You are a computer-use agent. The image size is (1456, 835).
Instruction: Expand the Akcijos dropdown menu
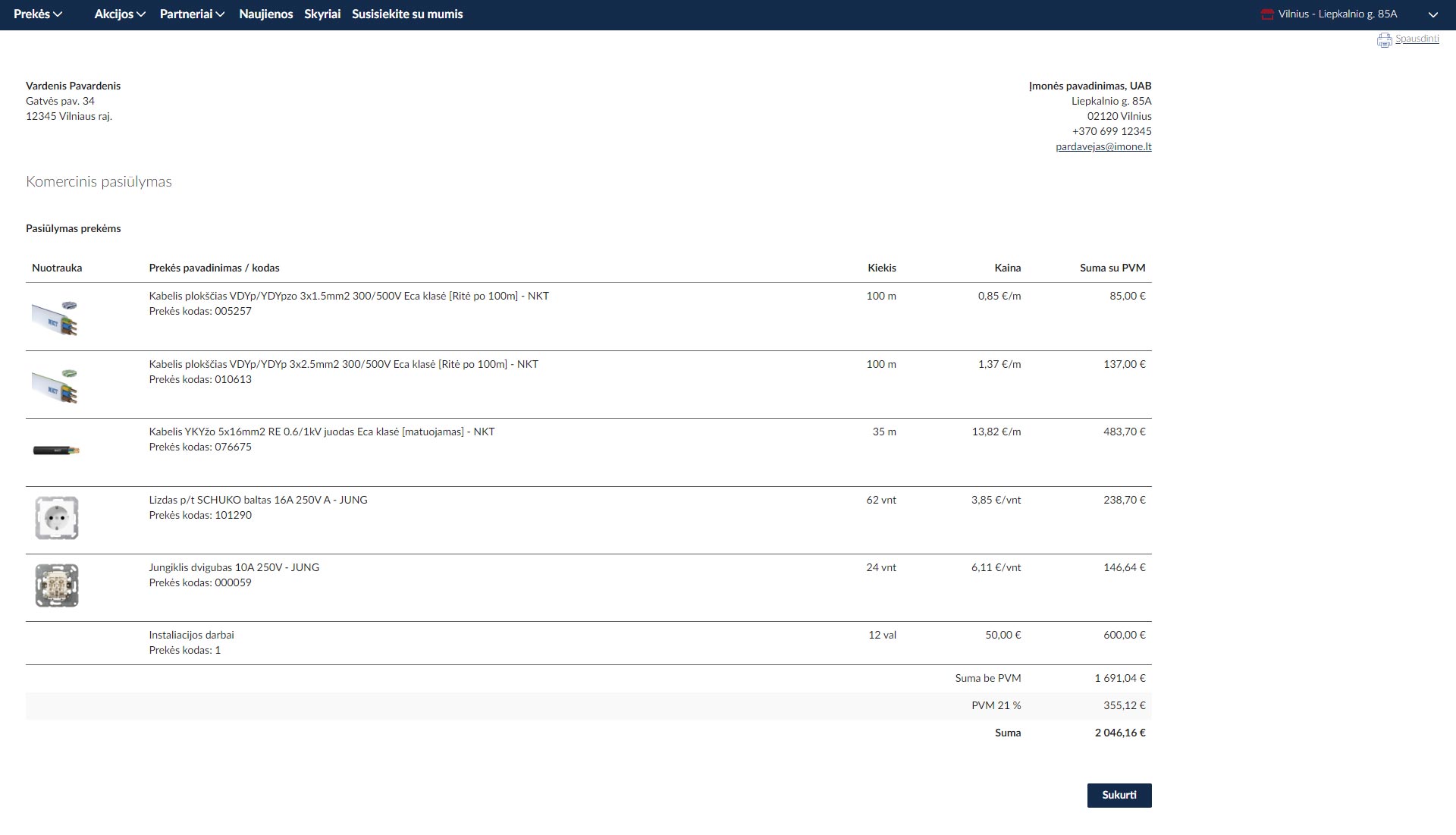(x=120, y=14)
